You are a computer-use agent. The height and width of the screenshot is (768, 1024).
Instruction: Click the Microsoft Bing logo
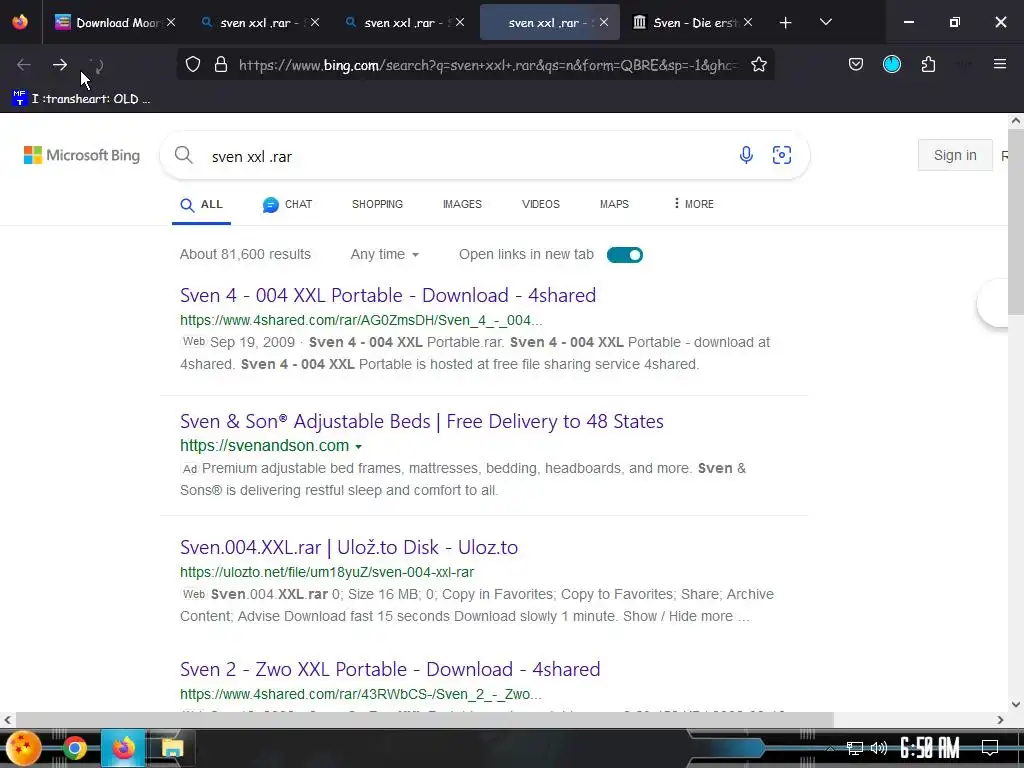(82, 155)
